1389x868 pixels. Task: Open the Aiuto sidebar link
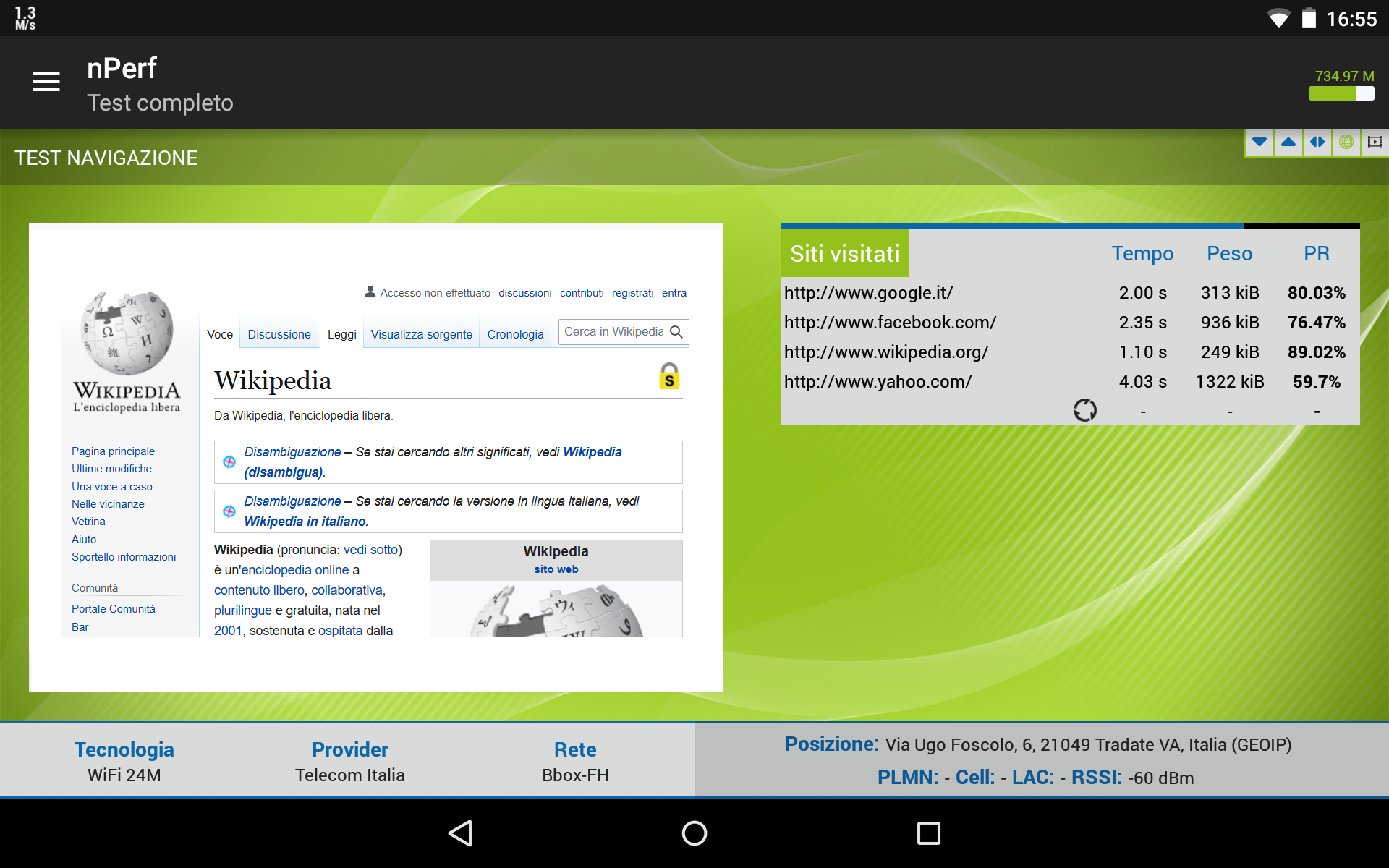(84, 539)
